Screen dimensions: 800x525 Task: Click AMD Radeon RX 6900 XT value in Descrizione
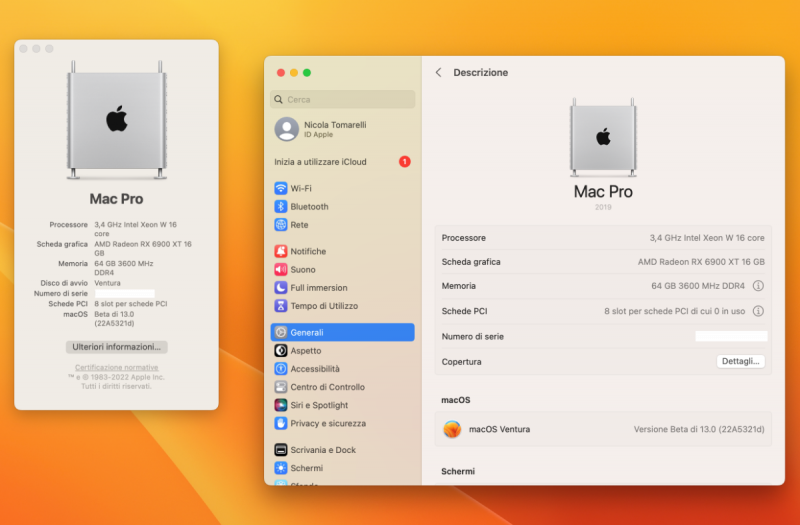(x=701, y=262)
